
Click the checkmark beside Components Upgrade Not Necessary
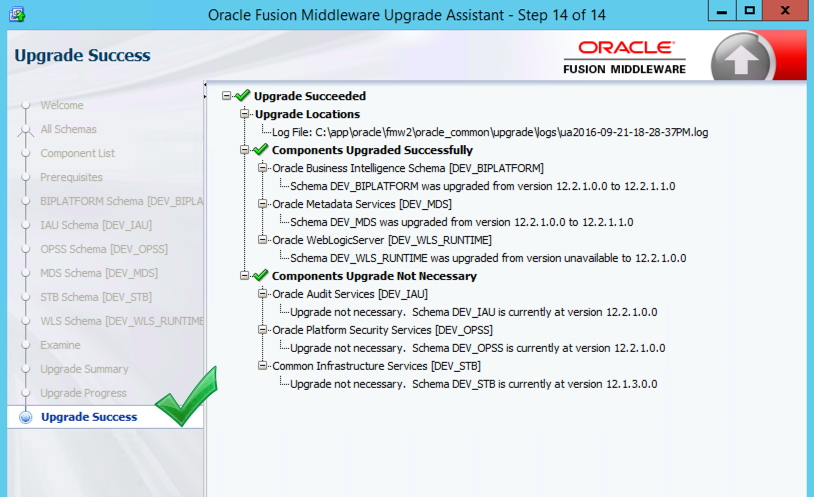pyautogui.click(x=260, y=276)
